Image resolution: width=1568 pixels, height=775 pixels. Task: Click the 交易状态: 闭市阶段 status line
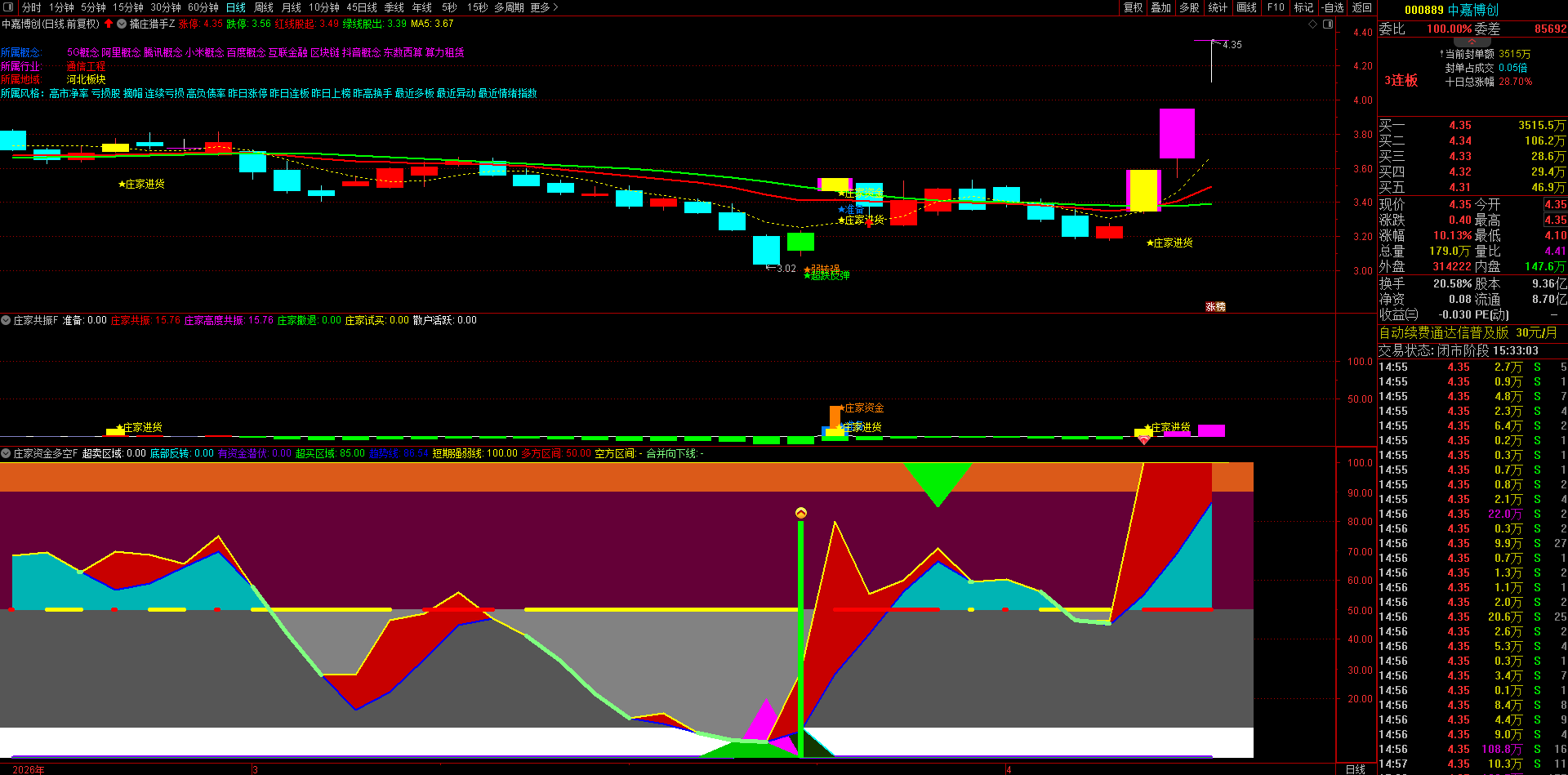1459,351
